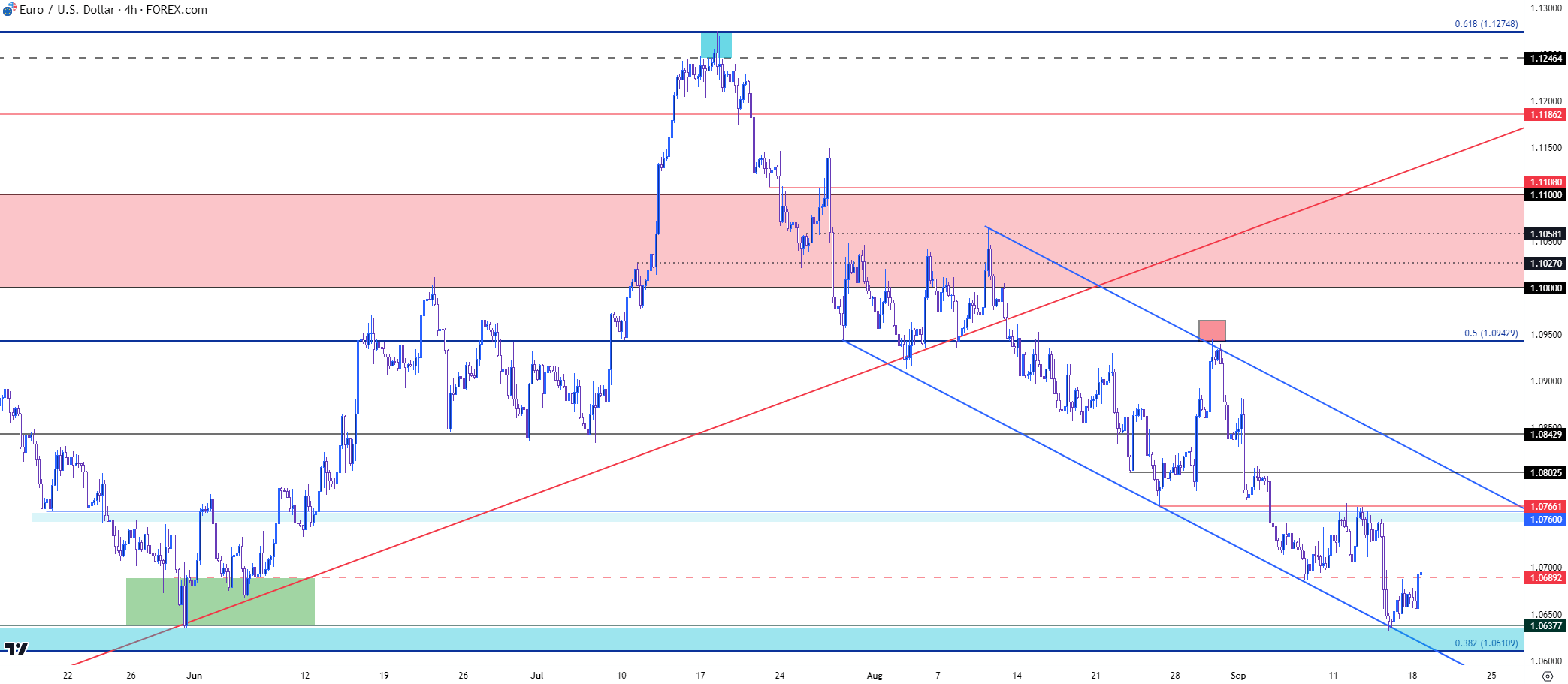Click the Euro/USD symbol flag icon
The width and height of the screenshot is (1568, 684).
(9, 10)
